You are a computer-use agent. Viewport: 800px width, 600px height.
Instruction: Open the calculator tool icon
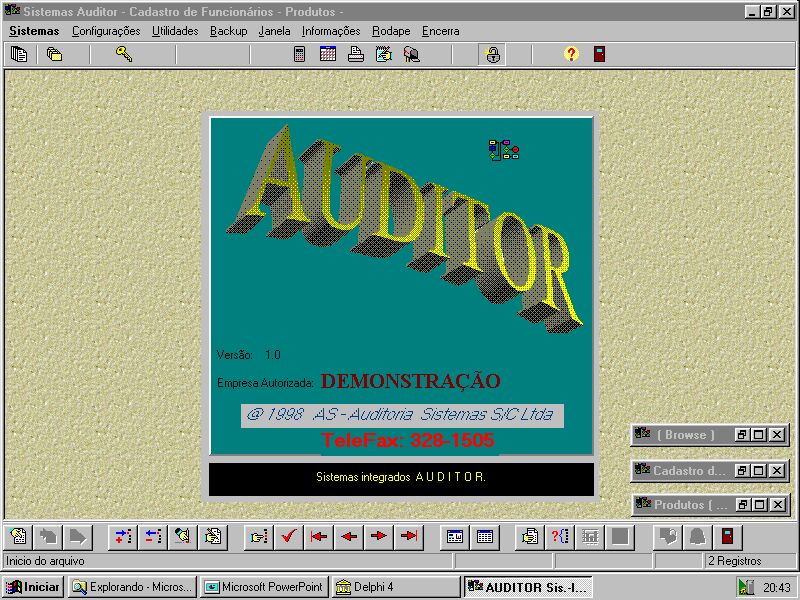299,54
